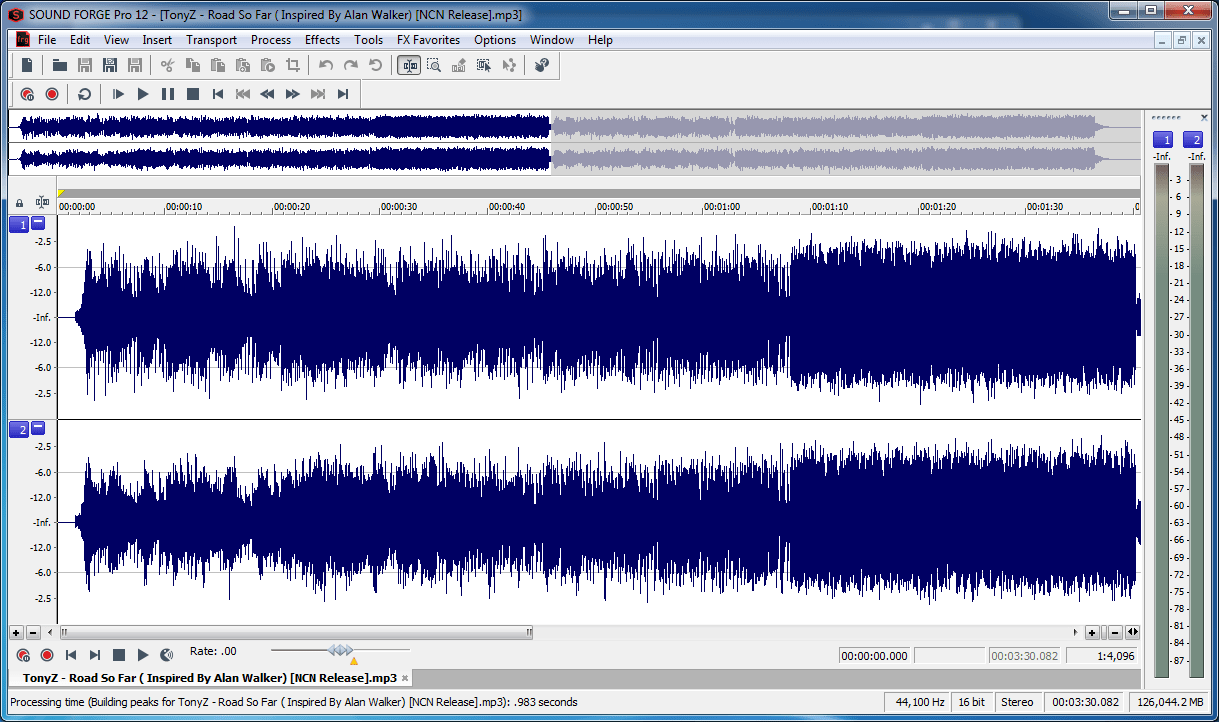Toggle the channel 2 button on waveform
1219x722 pixels.
pos(19,430)
